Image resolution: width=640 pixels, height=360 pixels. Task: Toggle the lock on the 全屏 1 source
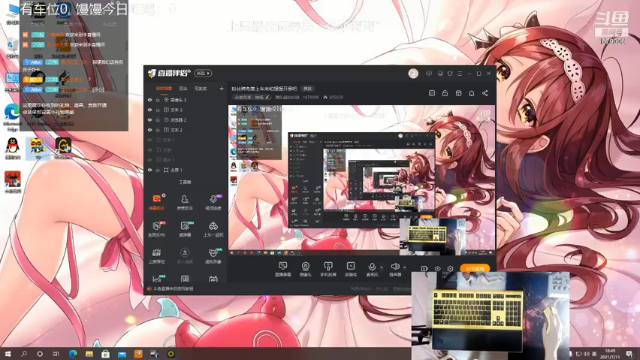point(158,170)
